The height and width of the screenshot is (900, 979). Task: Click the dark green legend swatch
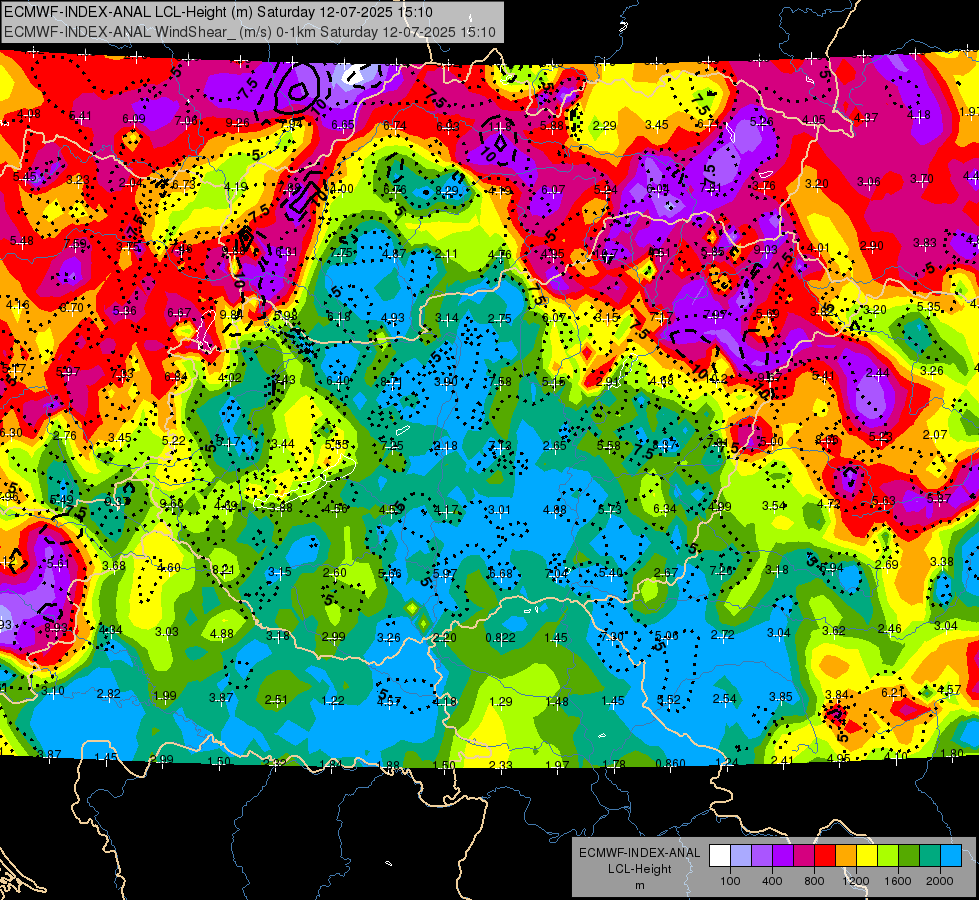tap(908, 856)
